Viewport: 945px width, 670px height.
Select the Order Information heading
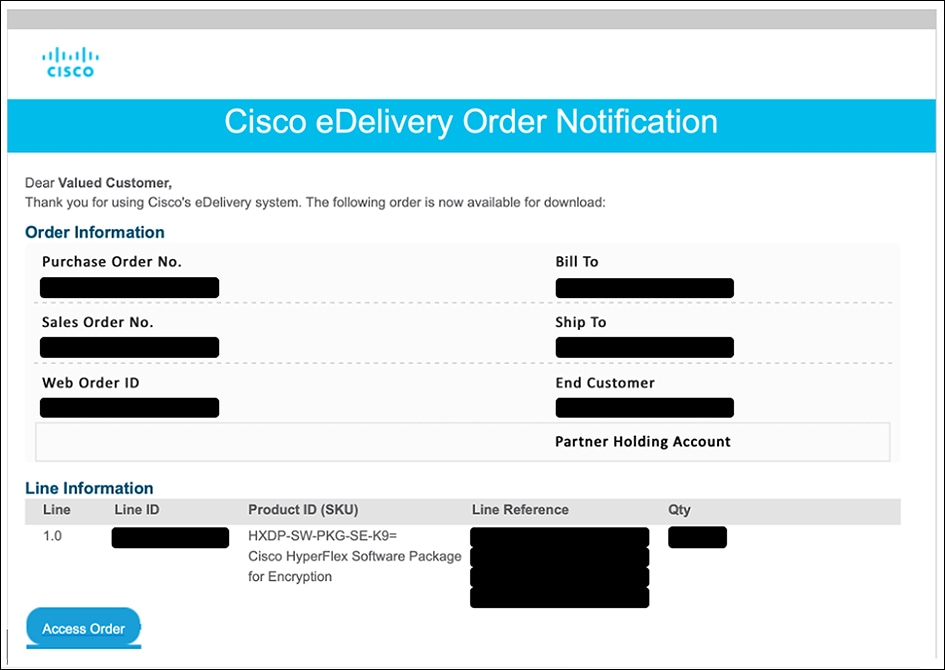[95, 232]
